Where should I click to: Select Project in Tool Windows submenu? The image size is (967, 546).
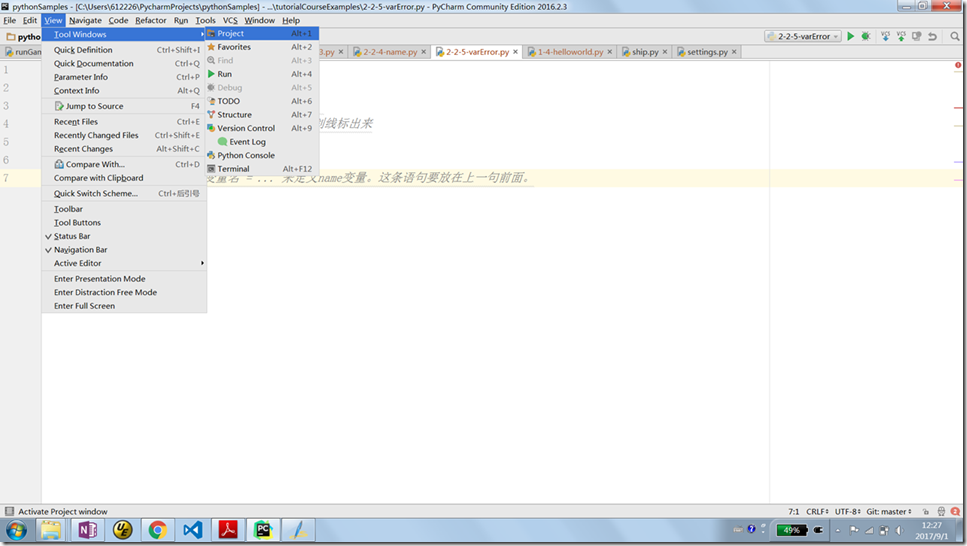coord(263,33)
